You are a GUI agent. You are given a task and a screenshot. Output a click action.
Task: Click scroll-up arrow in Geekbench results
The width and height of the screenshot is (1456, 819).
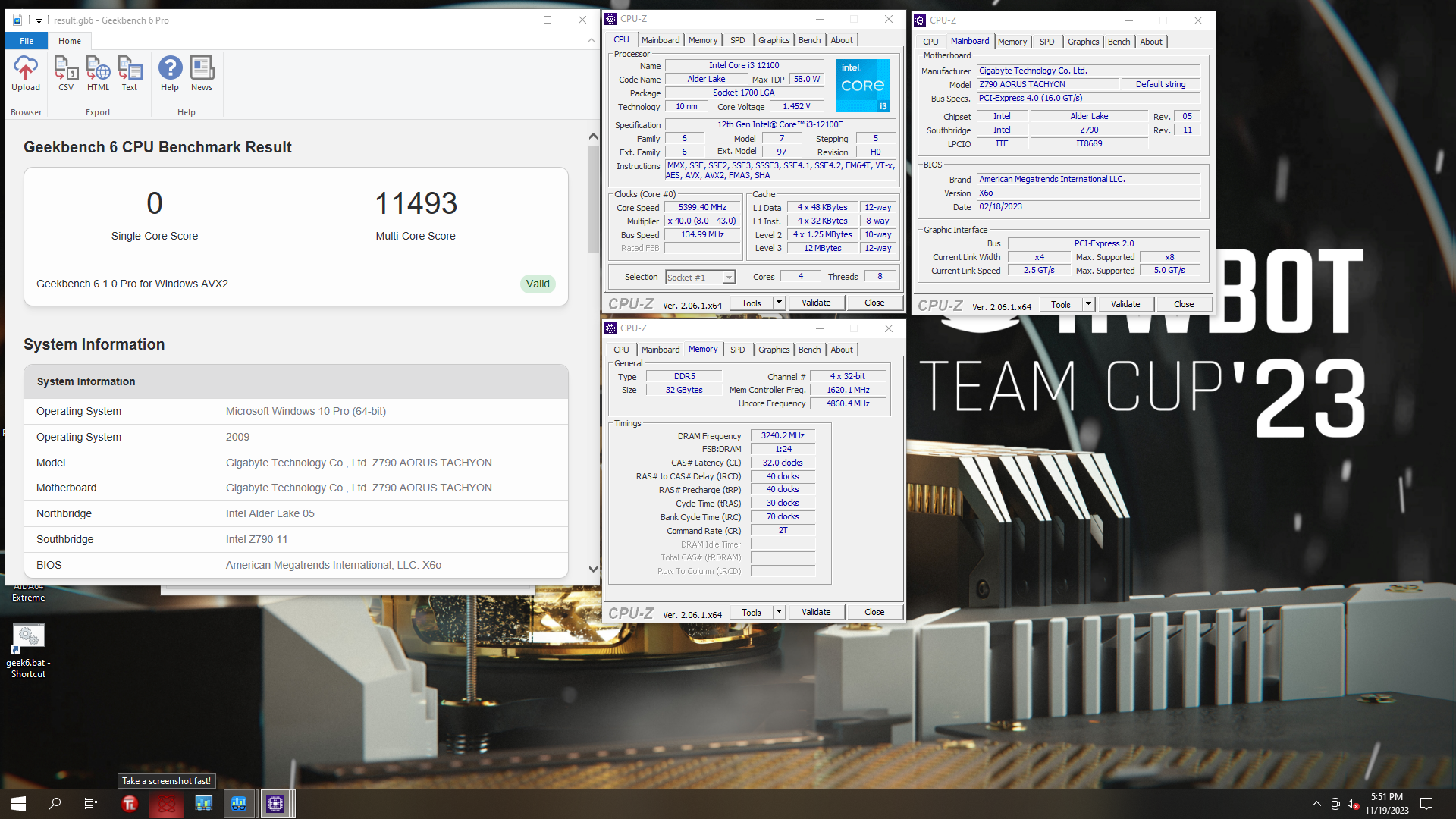pos(593,136)
